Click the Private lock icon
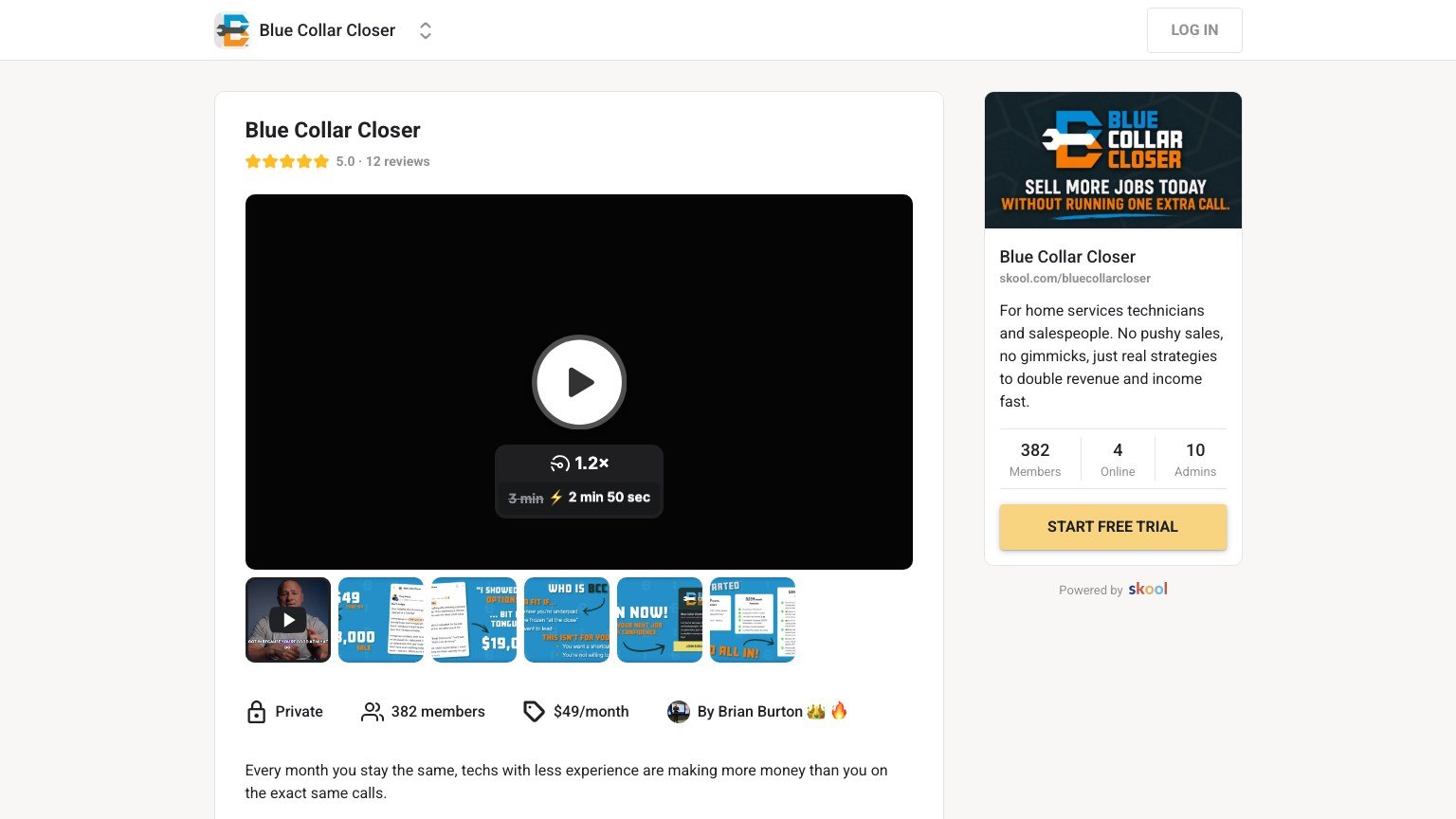Screen dimensions: 1456x819 256,712
